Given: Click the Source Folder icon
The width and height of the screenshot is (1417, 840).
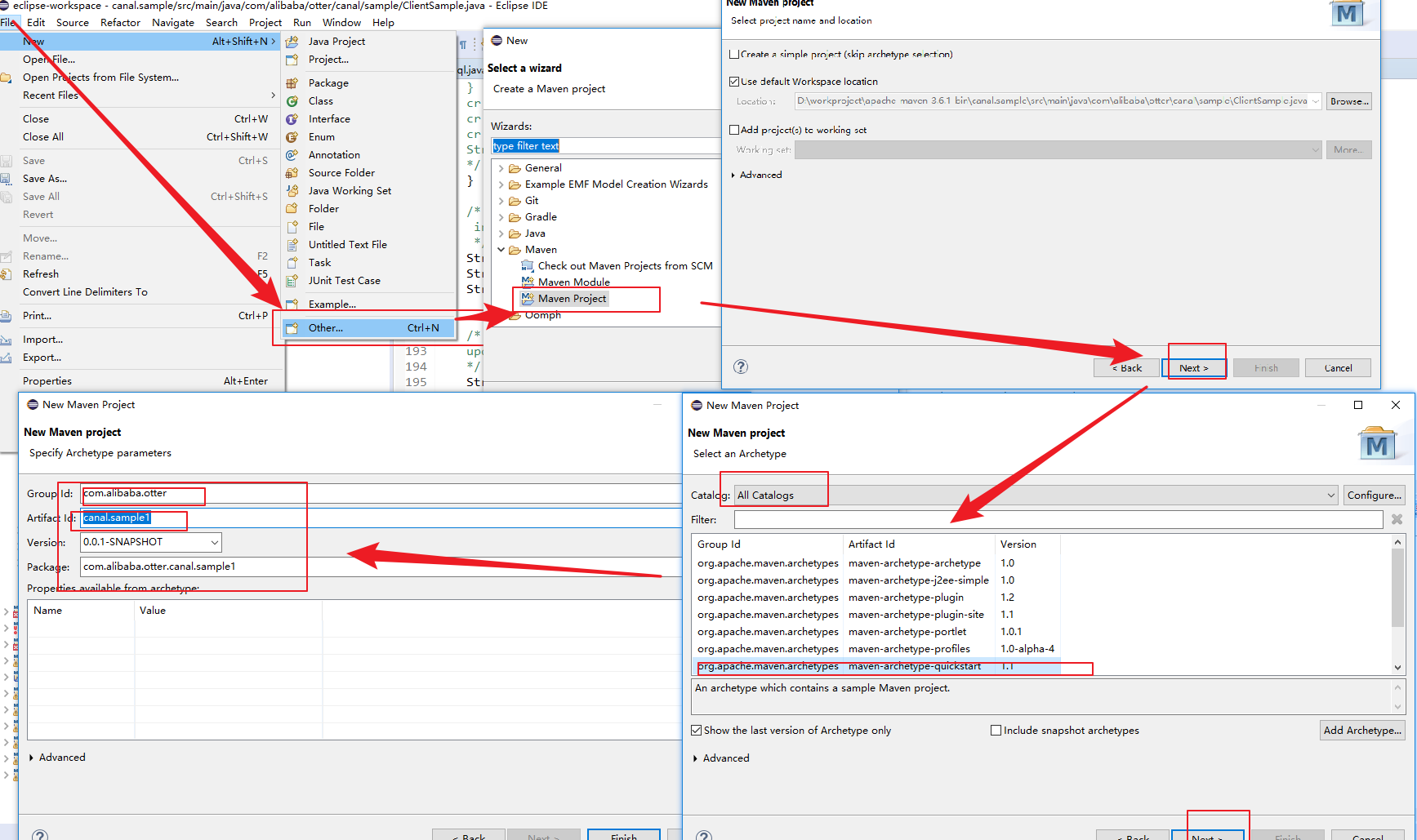Looking at the screenshot, I should pyautogui.click(x=292, y=172).
